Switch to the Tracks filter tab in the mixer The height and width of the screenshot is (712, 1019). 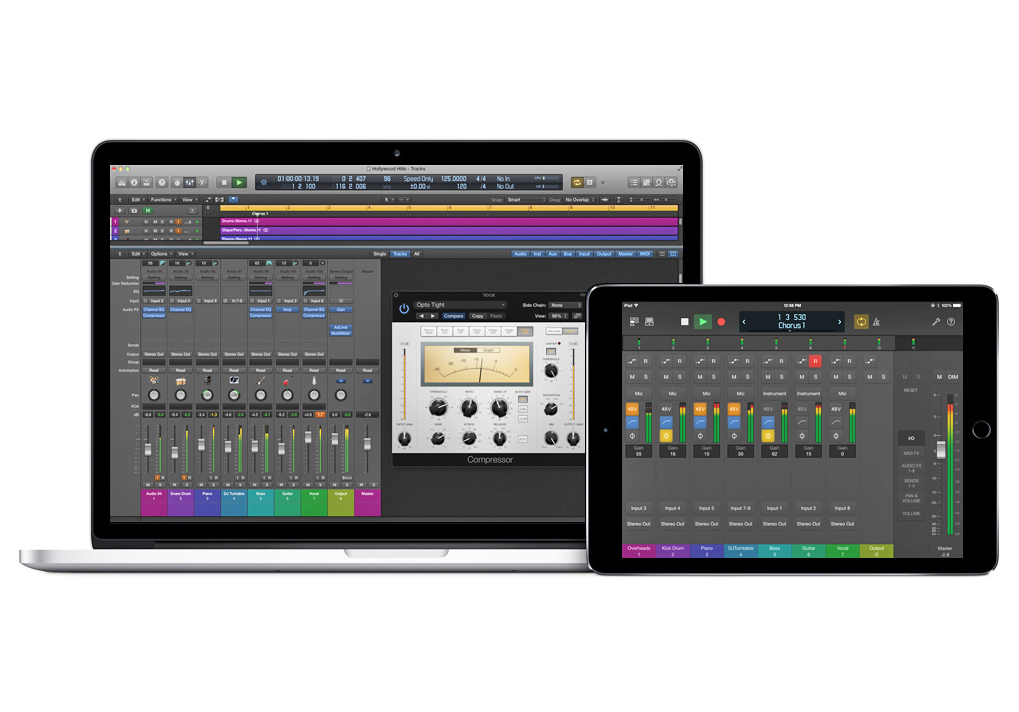pyautogui.click(x=400, y=253)
